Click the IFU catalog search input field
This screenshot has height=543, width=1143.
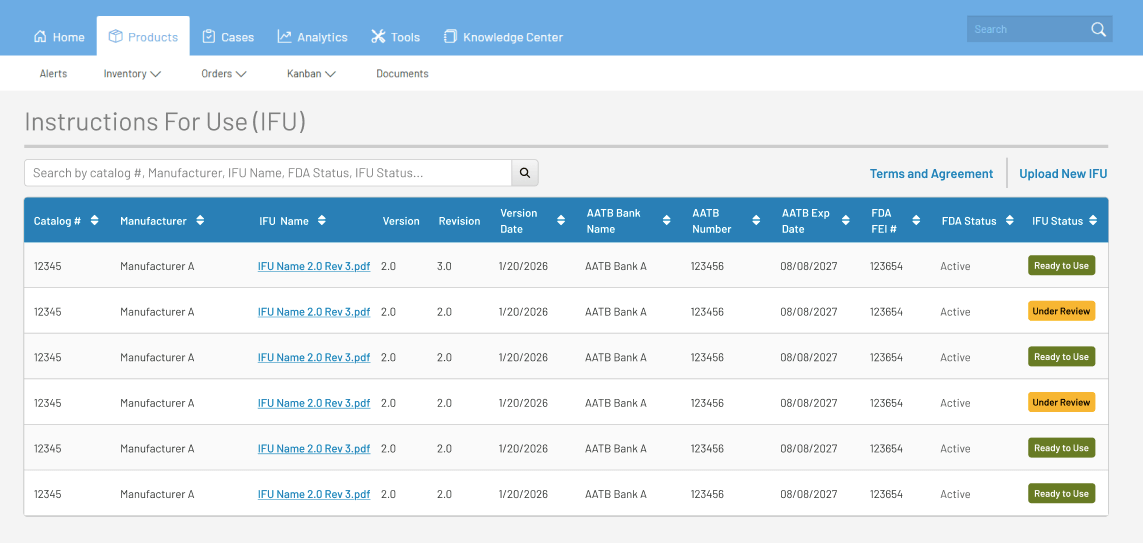(x=268, y=173)
